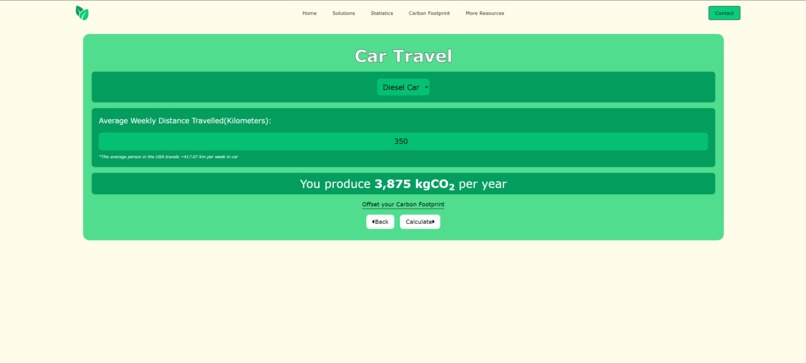This screenshot has width=806, height=363.
Task: Click the Calculate button
Action: pos(420,222)
